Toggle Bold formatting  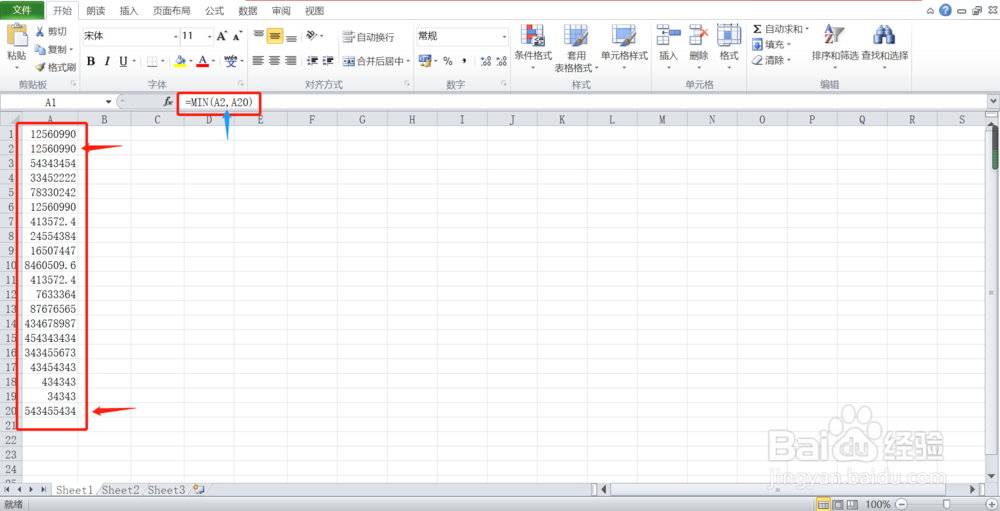coord(91,61)
